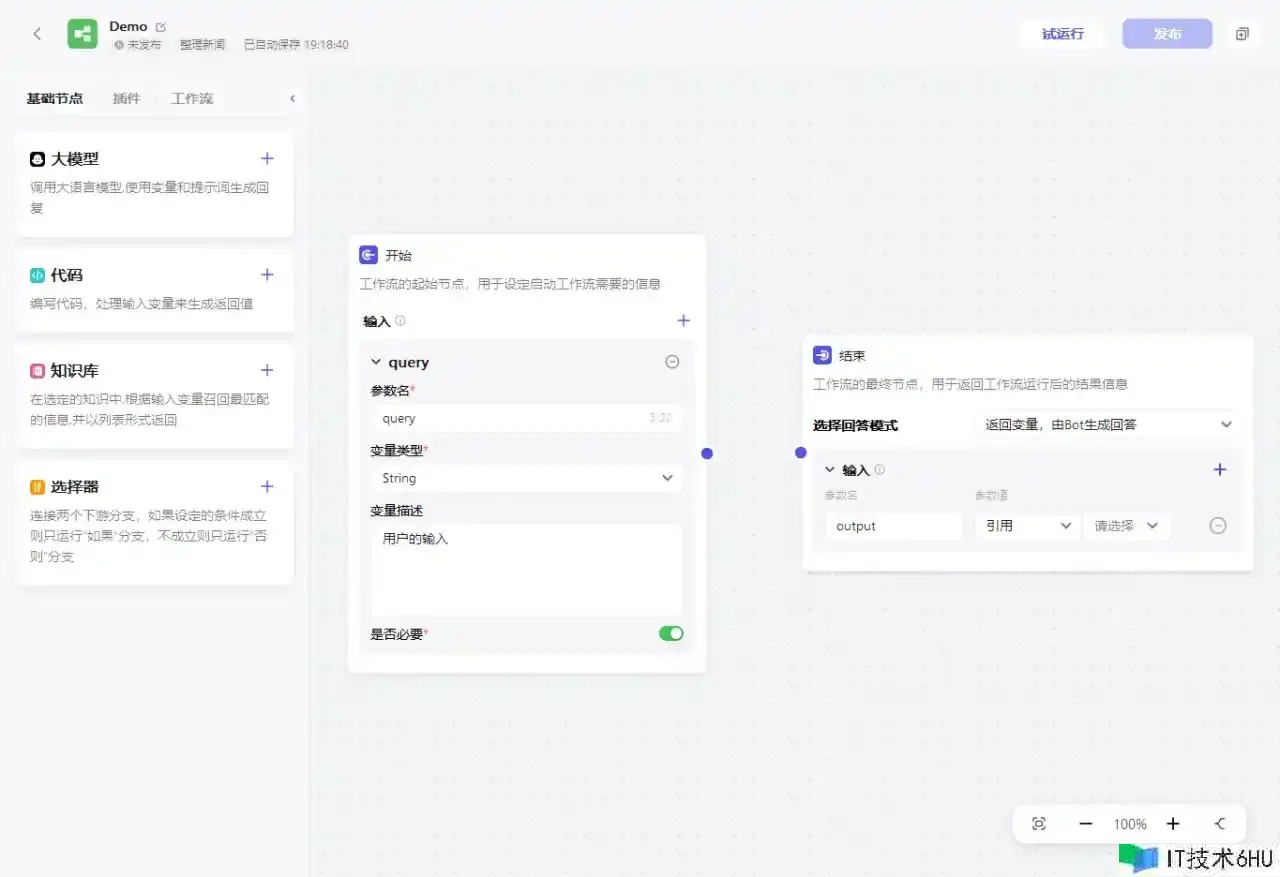Click the fit-to-screen icon in zoom bar
The width and height of the screenshot is (1280, 877).
click(x=1039, y=824)
